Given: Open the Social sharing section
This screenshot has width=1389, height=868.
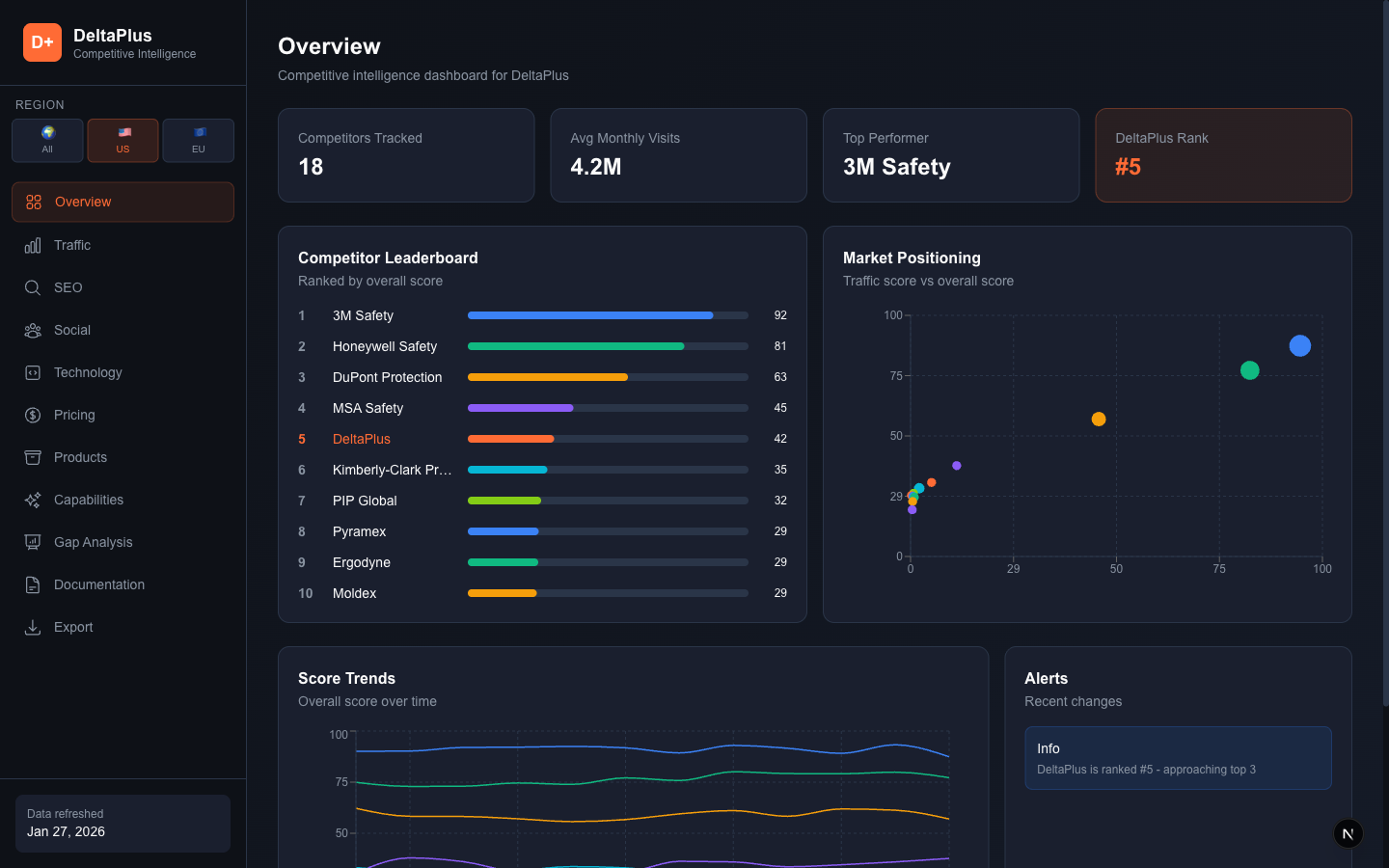Looking at the screenshot, I should pos(32,330).
